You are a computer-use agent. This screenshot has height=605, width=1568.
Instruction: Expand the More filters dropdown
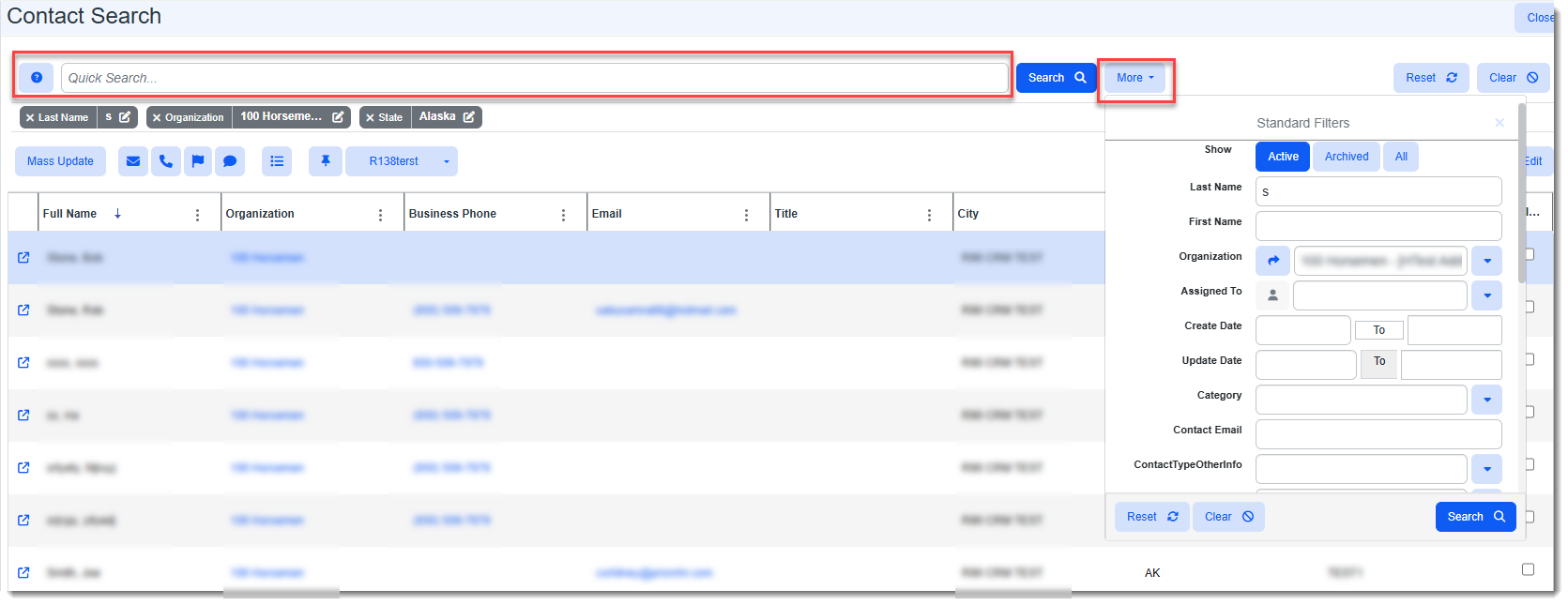(x=1135, y=78)
